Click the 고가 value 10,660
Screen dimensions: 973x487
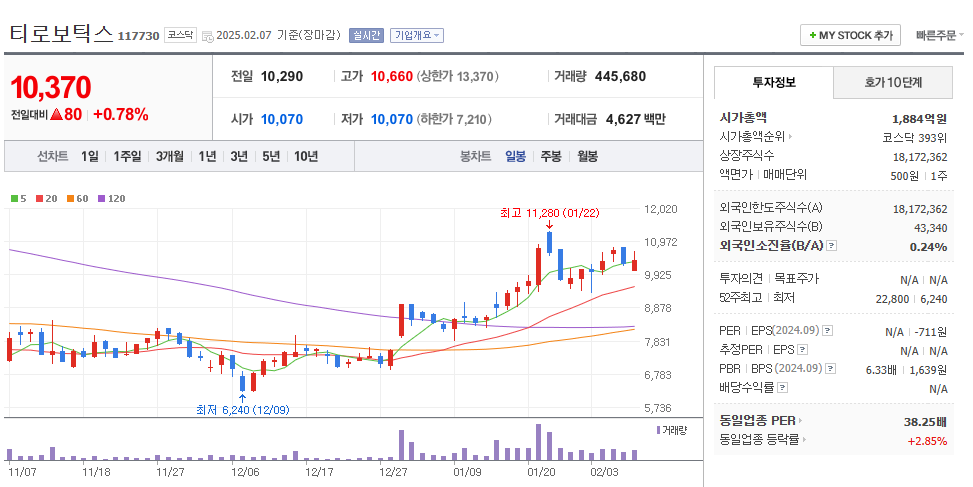[392, 76]
